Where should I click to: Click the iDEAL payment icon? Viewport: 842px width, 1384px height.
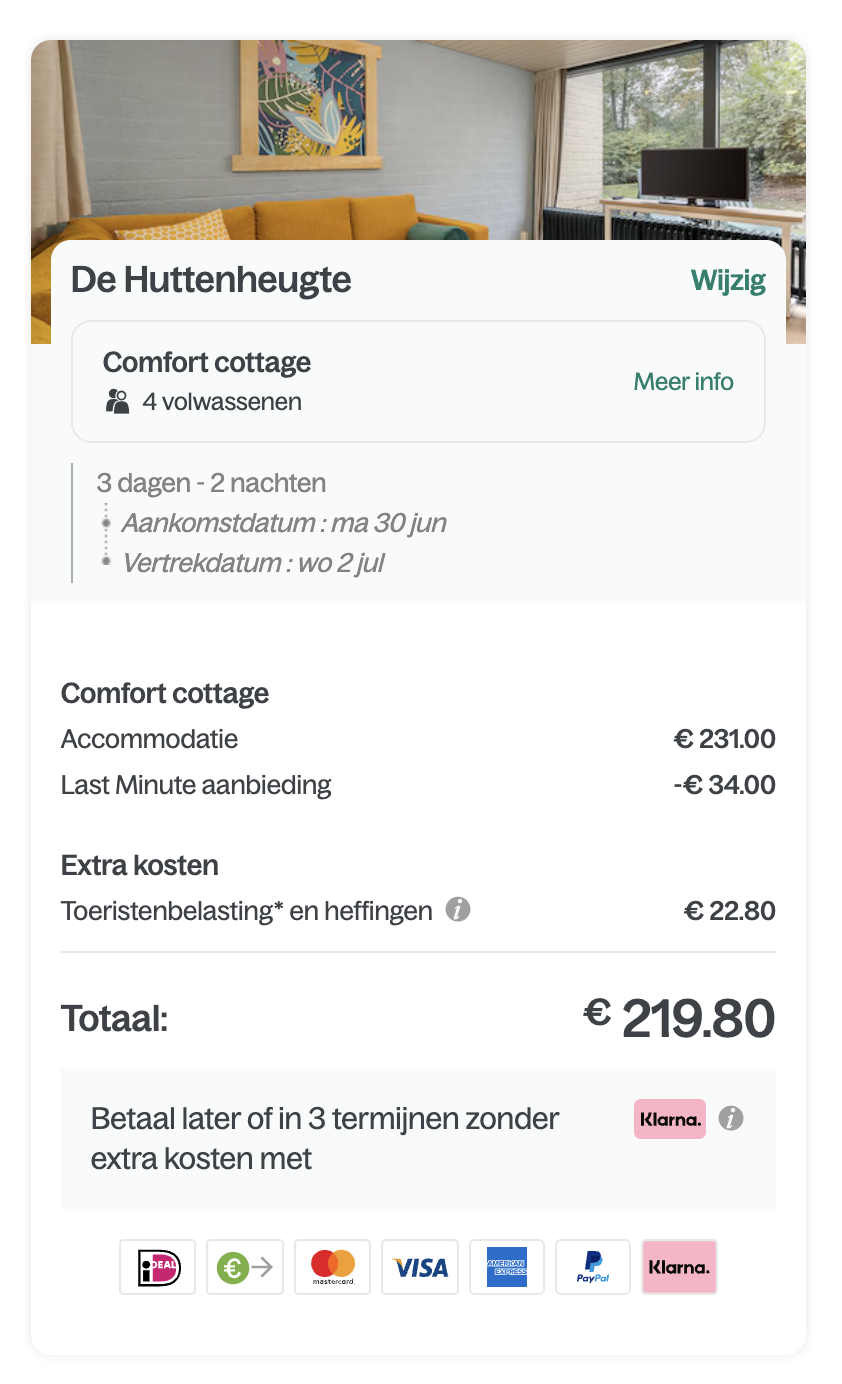point(157,1267)
